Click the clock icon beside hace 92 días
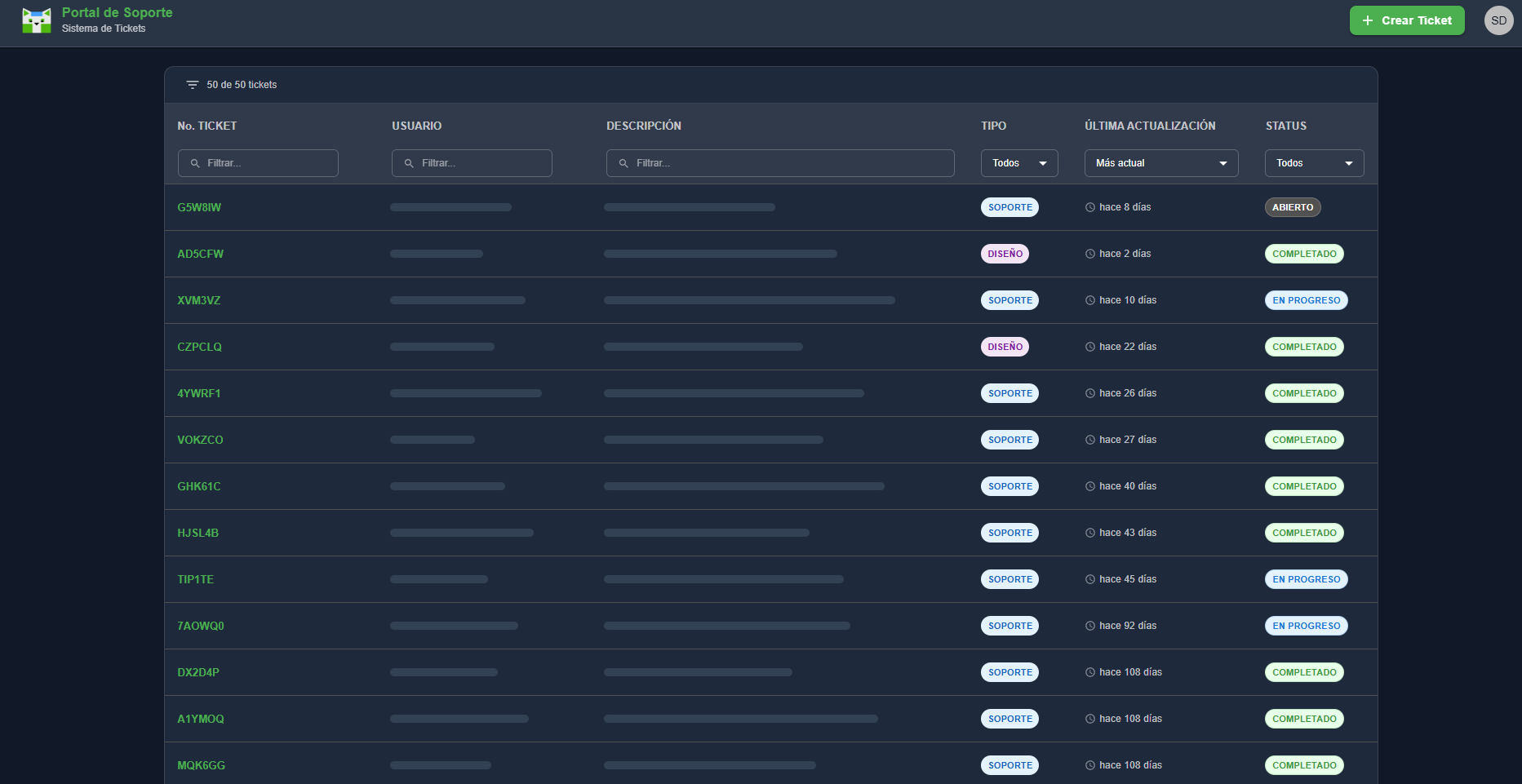The image size is (1522, 784). [1090, 626]
